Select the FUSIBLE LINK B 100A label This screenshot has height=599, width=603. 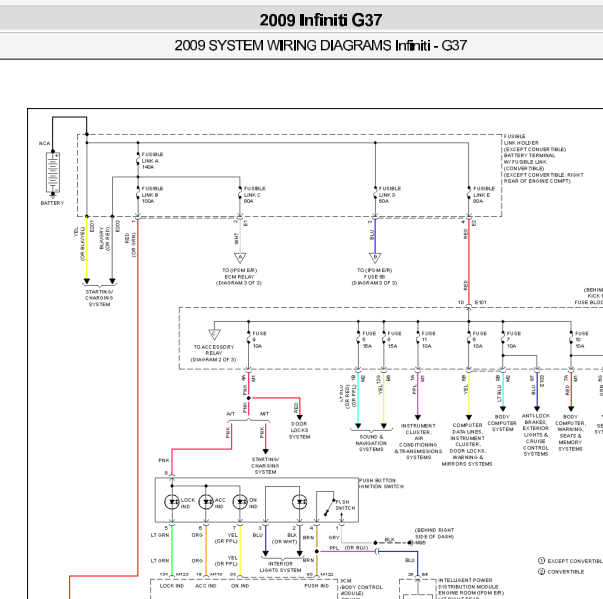[152, 195]
